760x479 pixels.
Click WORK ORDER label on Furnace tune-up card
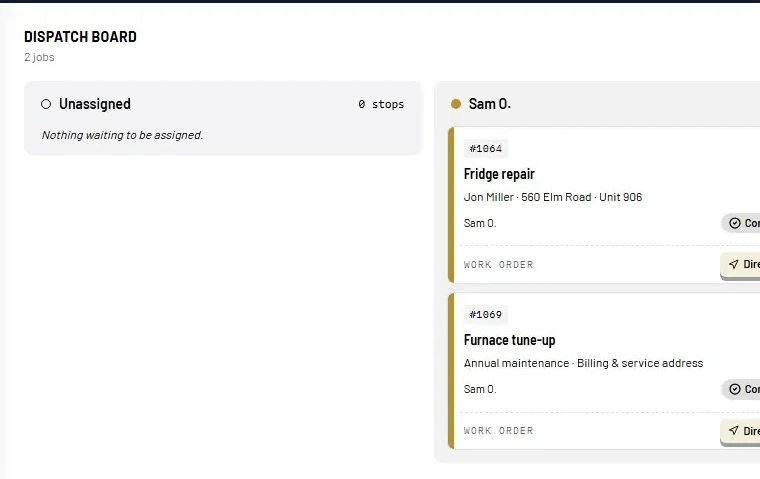pyautogui.click(x=498, y=431)
